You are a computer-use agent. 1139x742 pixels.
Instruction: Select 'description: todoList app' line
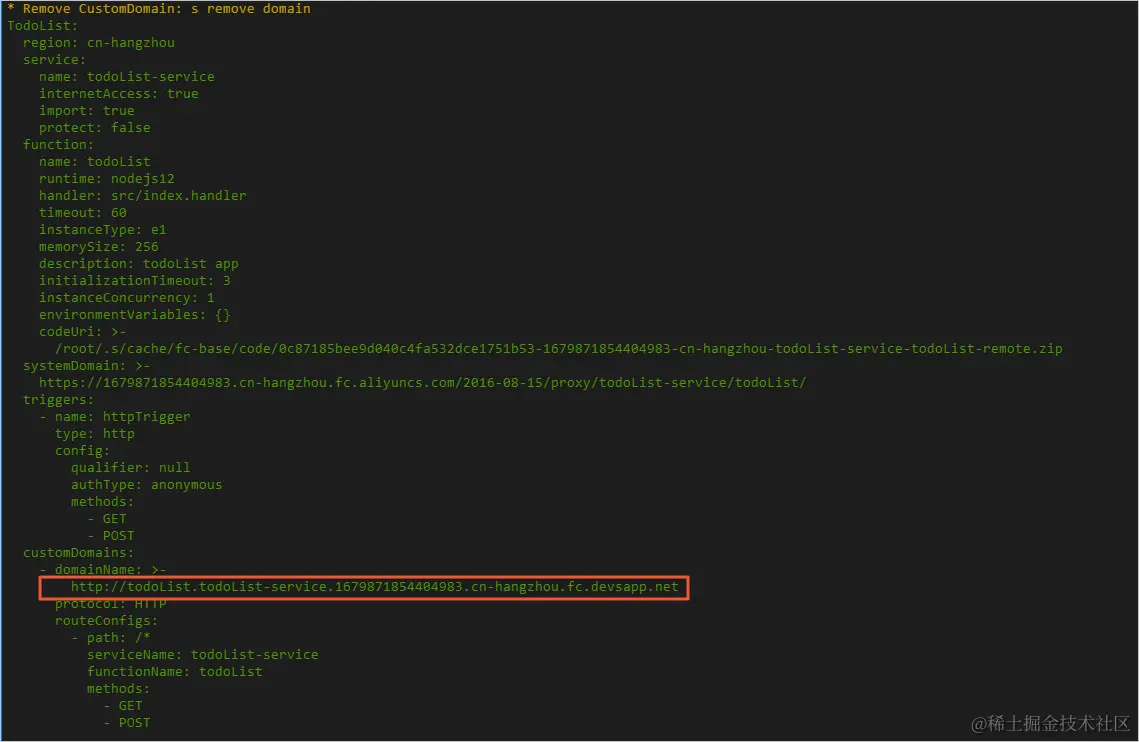(139, 263)
